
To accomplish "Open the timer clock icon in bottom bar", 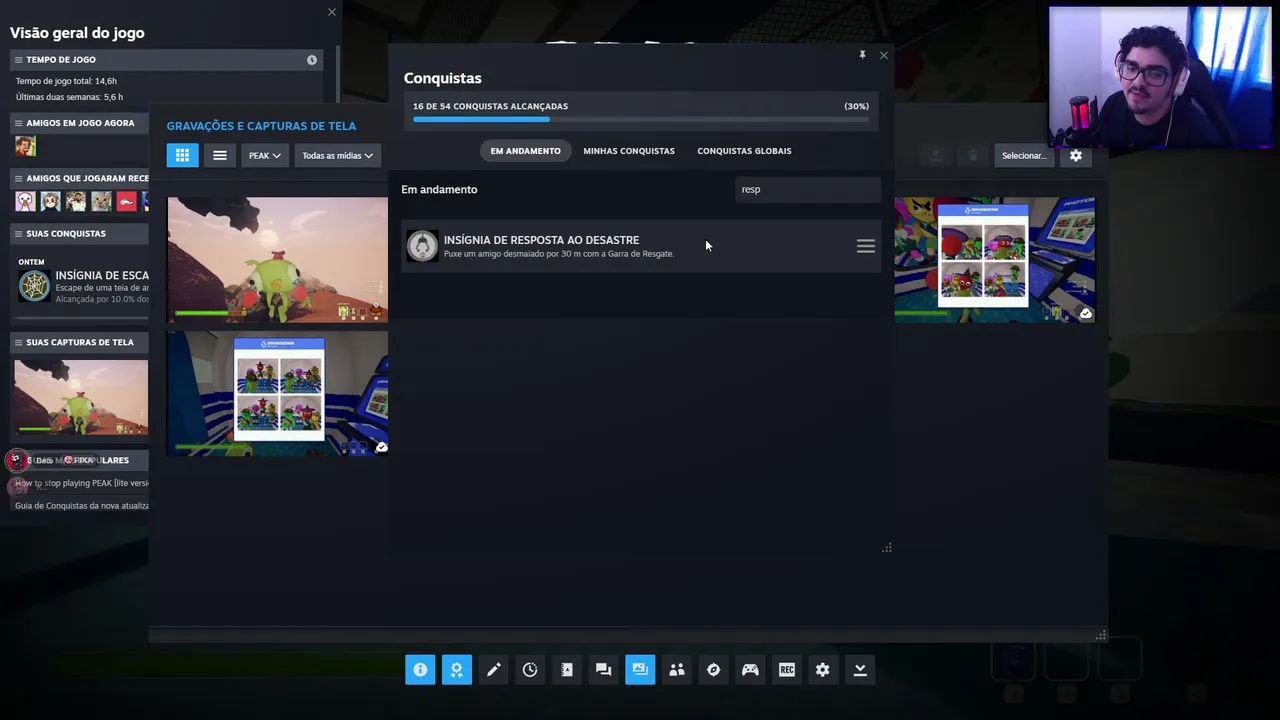I will (x=530, y=670).
